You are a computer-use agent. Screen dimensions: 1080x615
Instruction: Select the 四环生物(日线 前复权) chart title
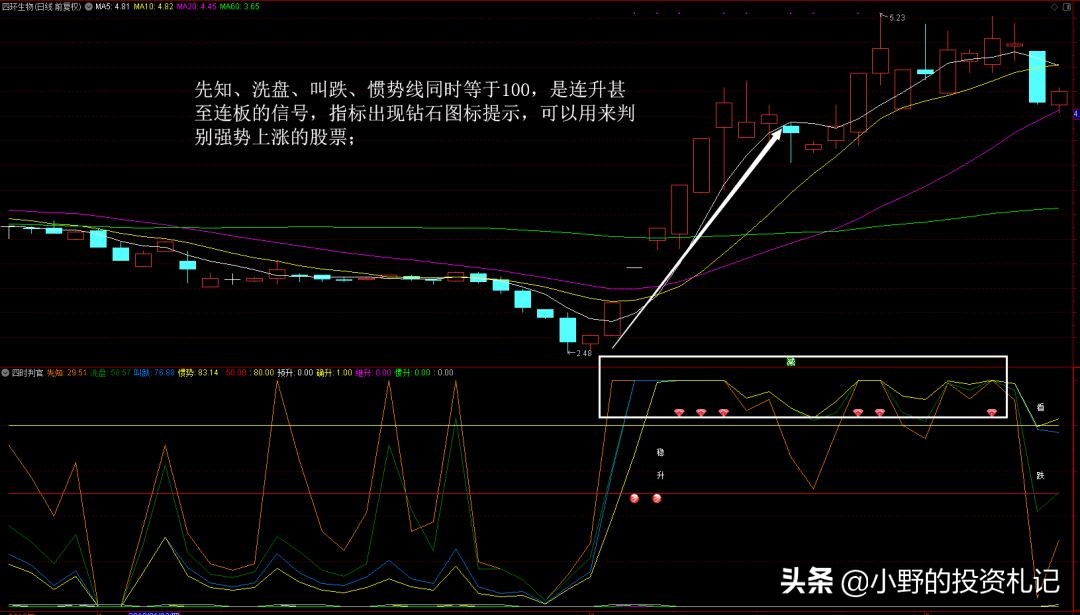coord(42,6)
